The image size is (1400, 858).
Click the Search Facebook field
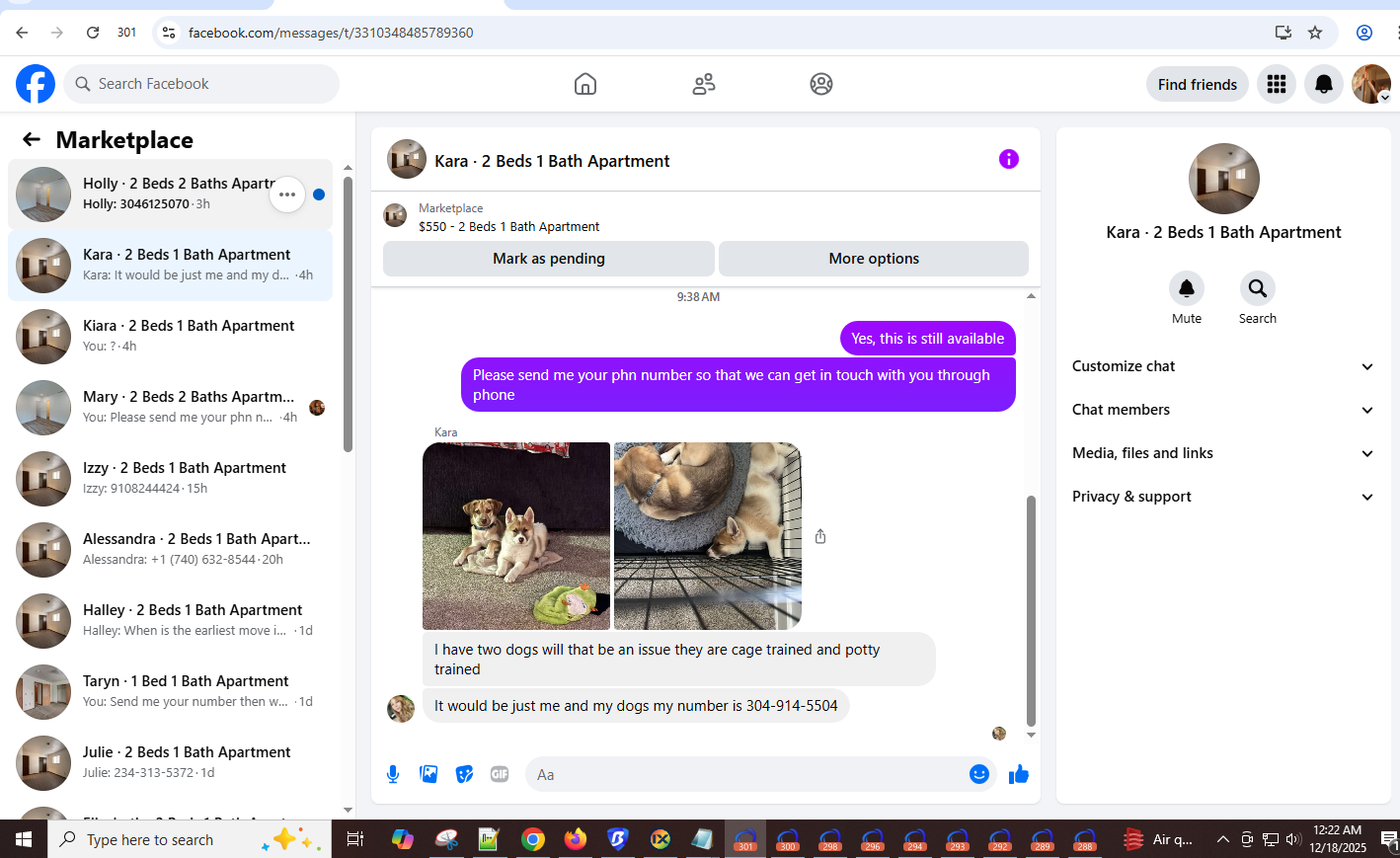pyautogui.click(x=201, y=84)
